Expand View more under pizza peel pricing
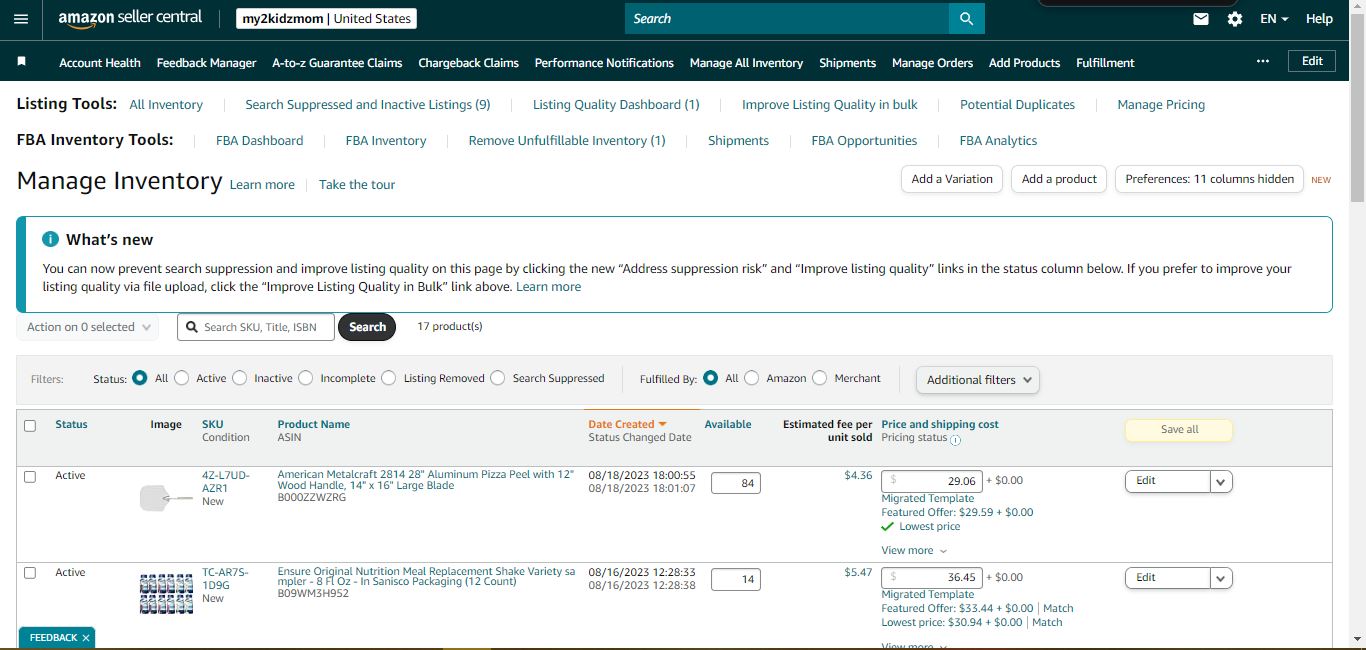The width and height of the screenshot is (1366, 650). tap(914, 551)
